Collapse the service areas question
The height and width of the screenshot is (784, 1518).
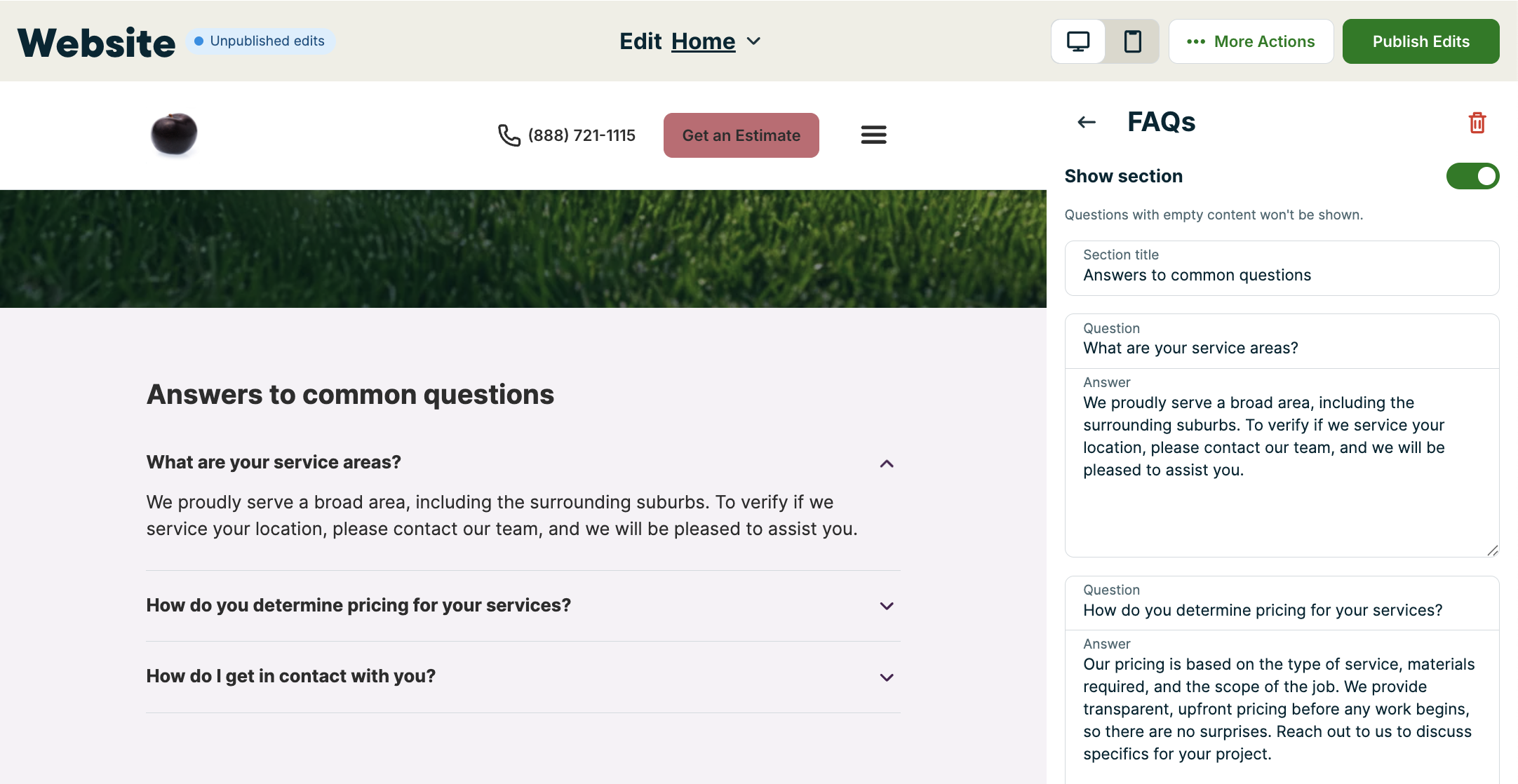(x=887, y=464)
